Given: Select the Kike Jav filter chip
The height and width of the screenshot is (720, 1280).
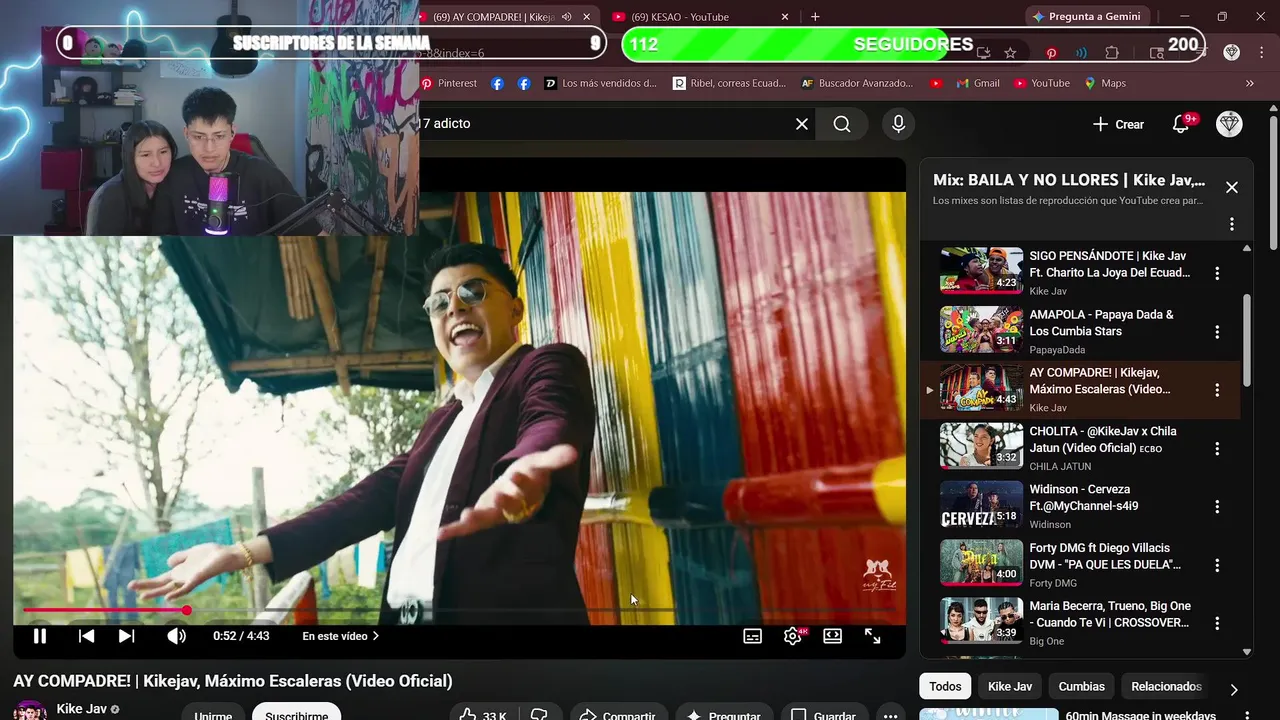Looking at the screenshot, I should tap(1010, 686).
